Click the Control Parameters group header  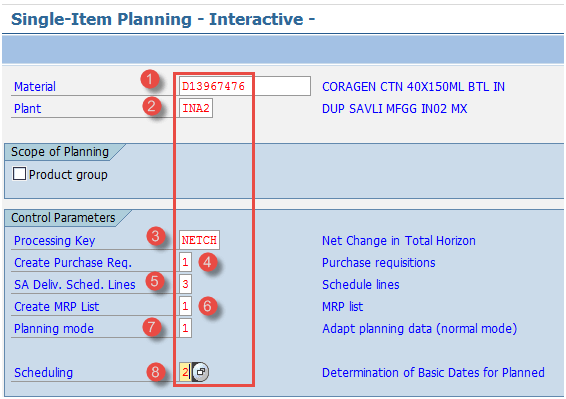63,218
